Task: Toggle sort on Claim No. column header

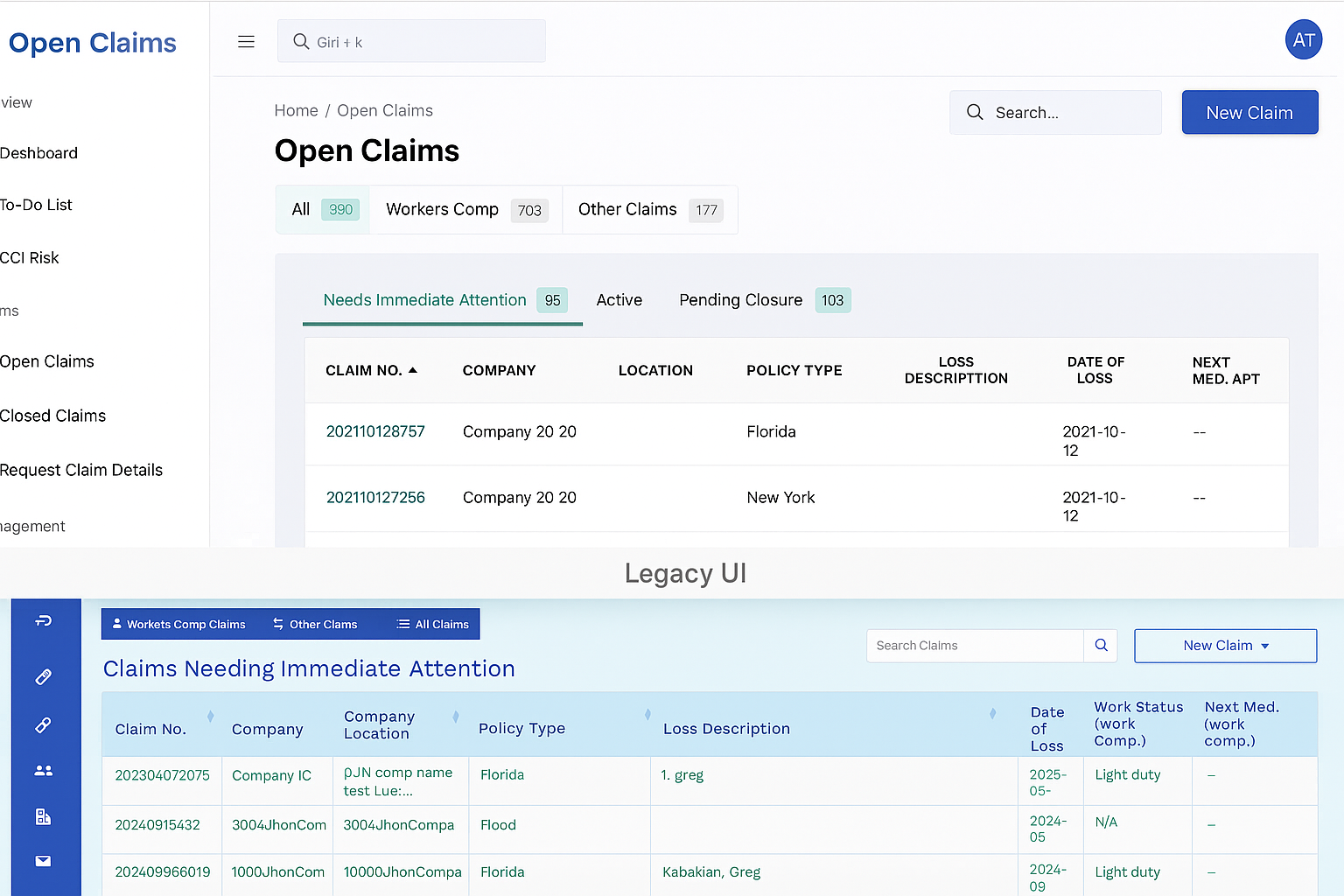Action: (x=210, y=716)
